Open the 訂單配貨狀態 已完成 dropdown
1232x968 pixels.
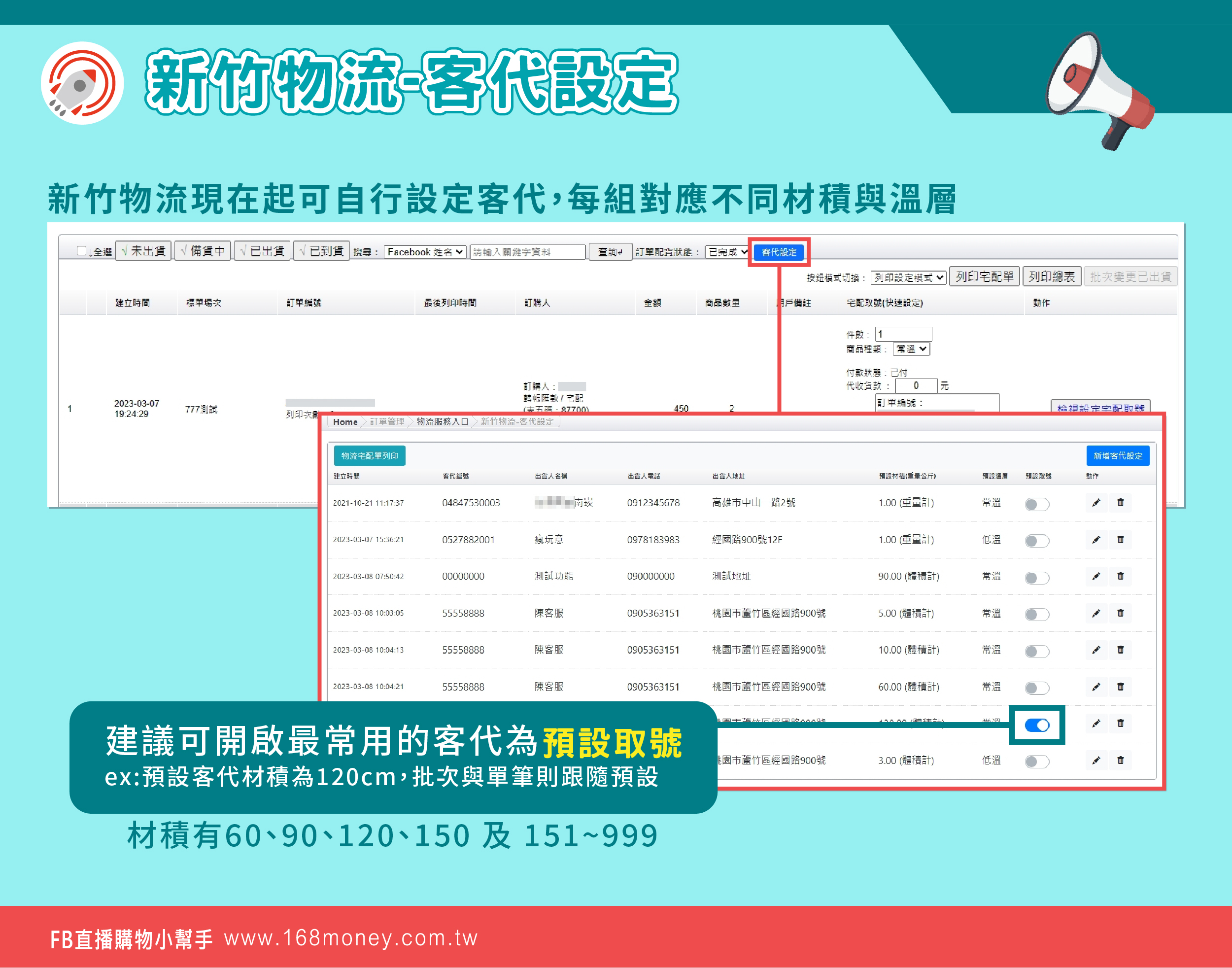pos(727,252)
